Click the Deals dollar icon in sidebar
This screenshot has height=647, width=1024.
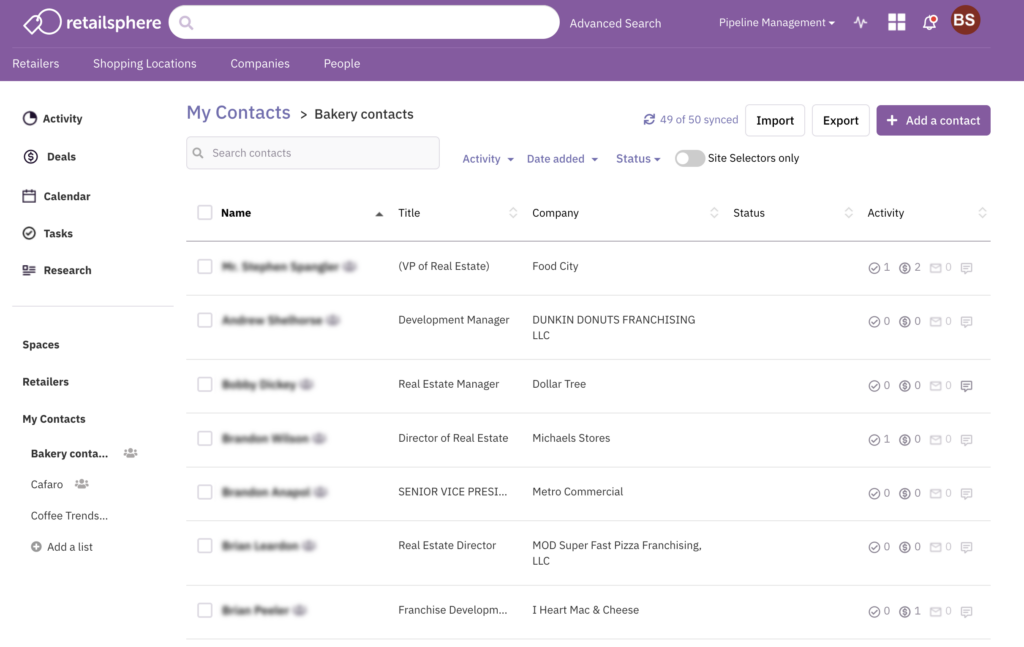point(31,157)
